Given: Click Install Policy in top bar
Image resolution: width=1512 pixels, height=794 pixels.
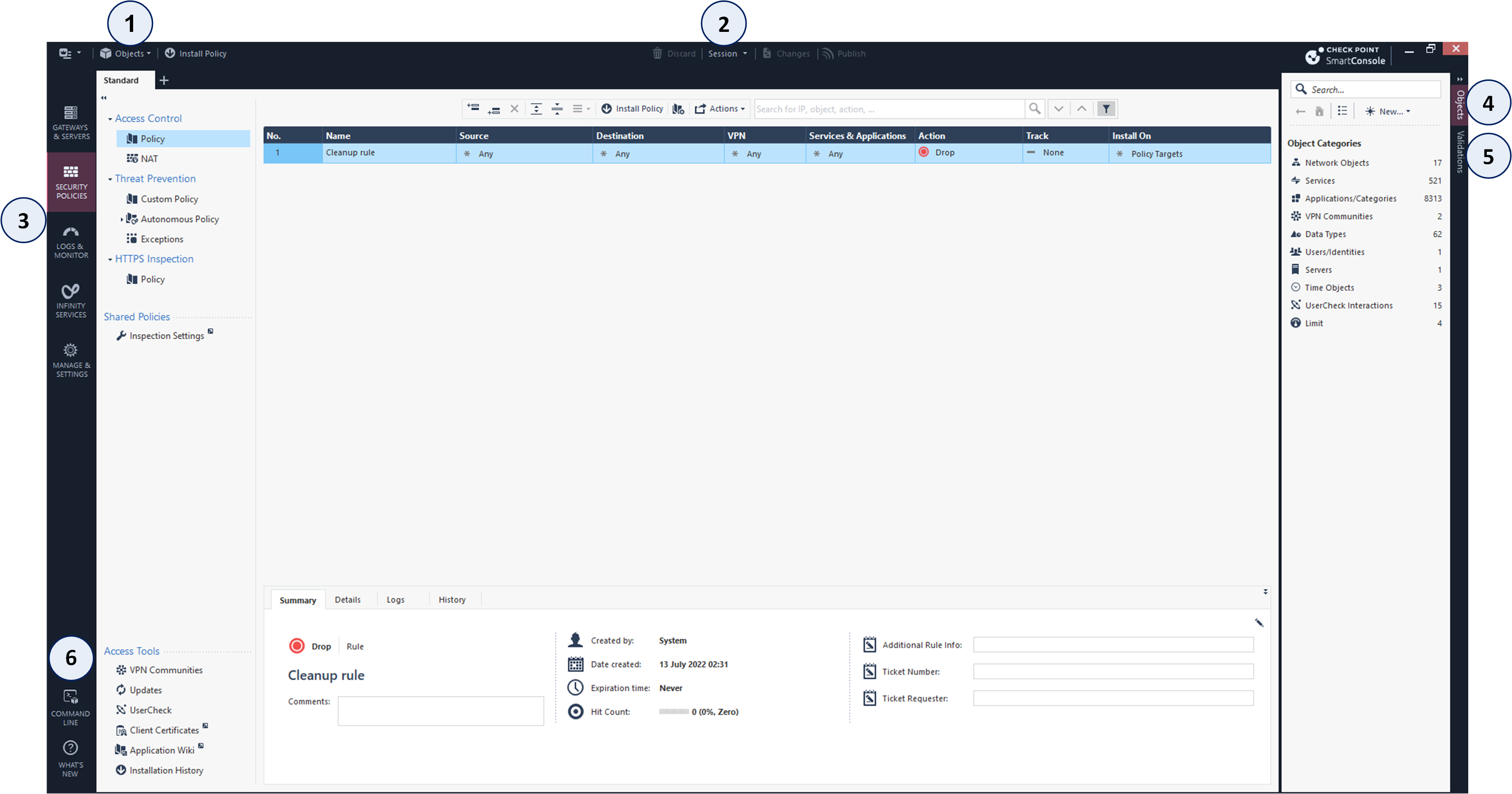Looking at the screenshot, I should 196,53.
